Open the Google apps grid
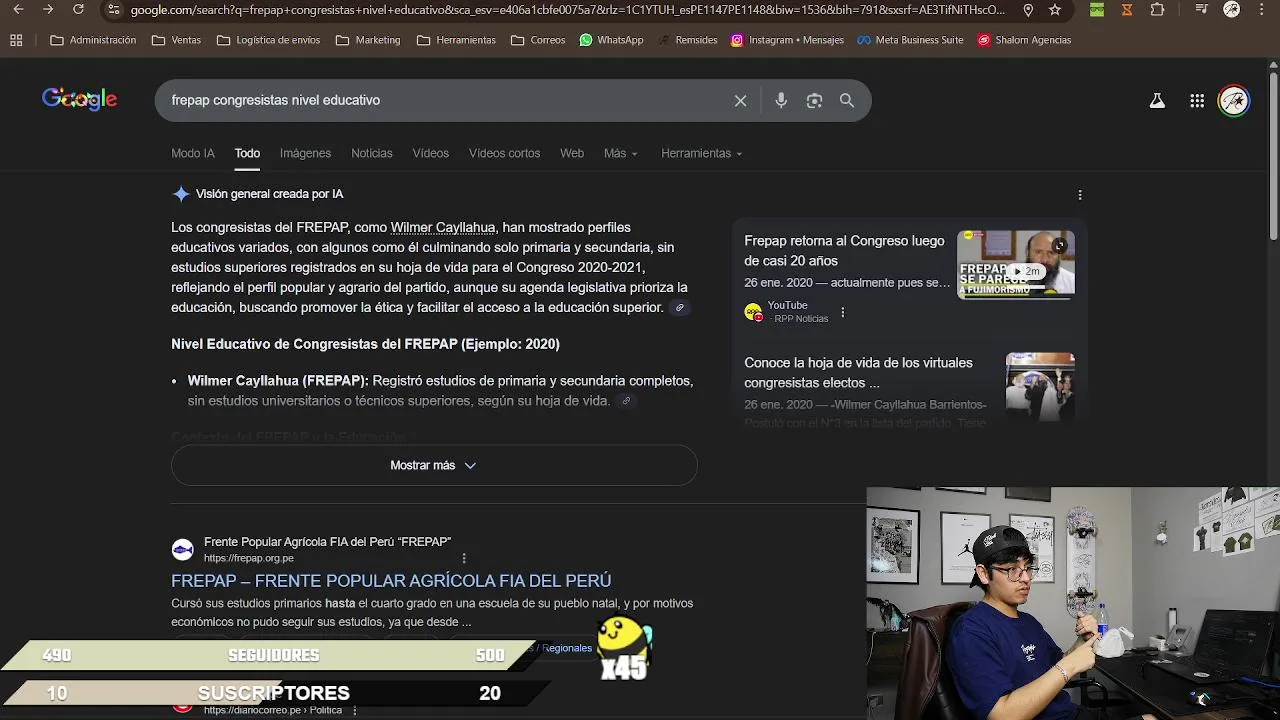This screenshot has height=720, width=1280. point(1197,101)
